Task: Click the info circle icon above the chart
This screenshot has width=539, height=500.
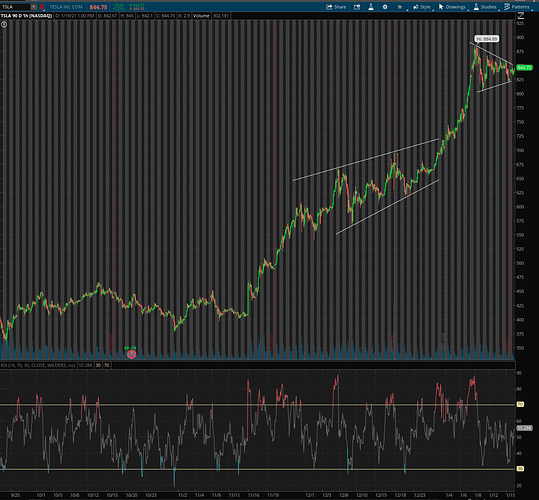Action: click(4, 24)
